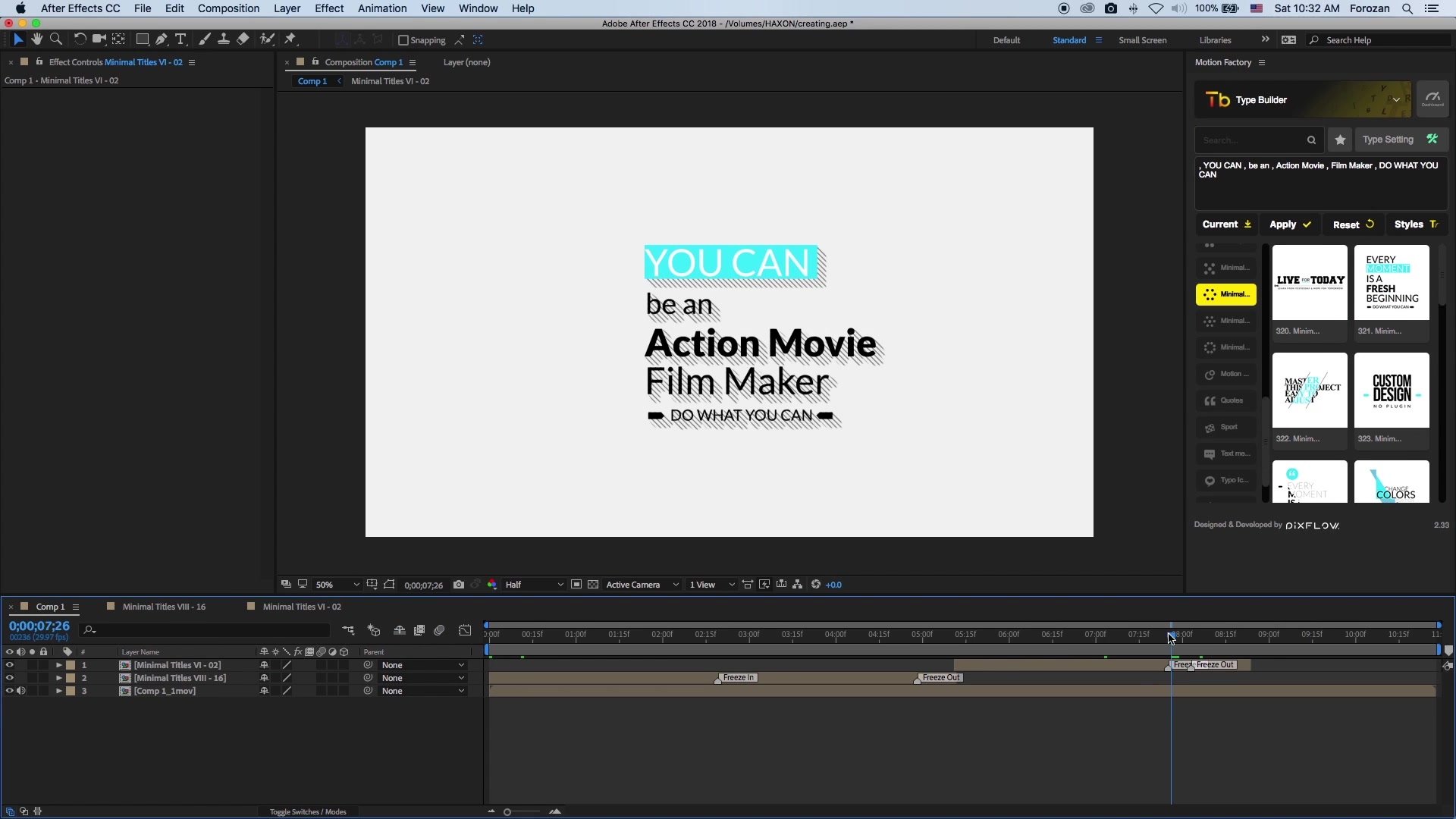Select the Pen tool
Image resolution: width=1456 pixels, height=819 pixels.
pyautogui.click(x=162, y=39)
